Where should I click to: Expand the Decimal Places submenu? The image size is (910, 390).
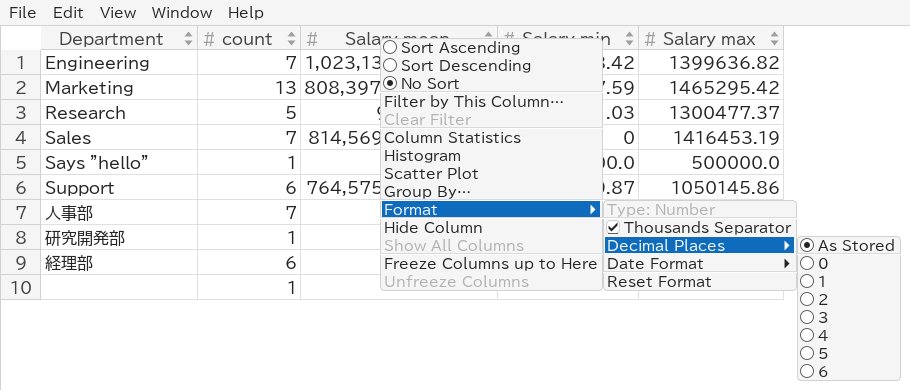pyautogui.click(x=699, y=245)
